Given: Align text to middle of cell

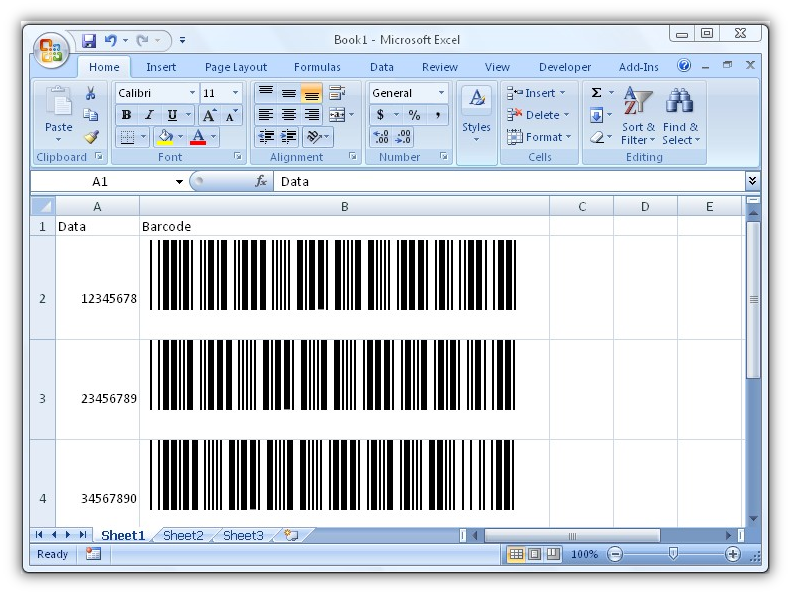Looking at the screenshot, I should [x=289, y=93].
